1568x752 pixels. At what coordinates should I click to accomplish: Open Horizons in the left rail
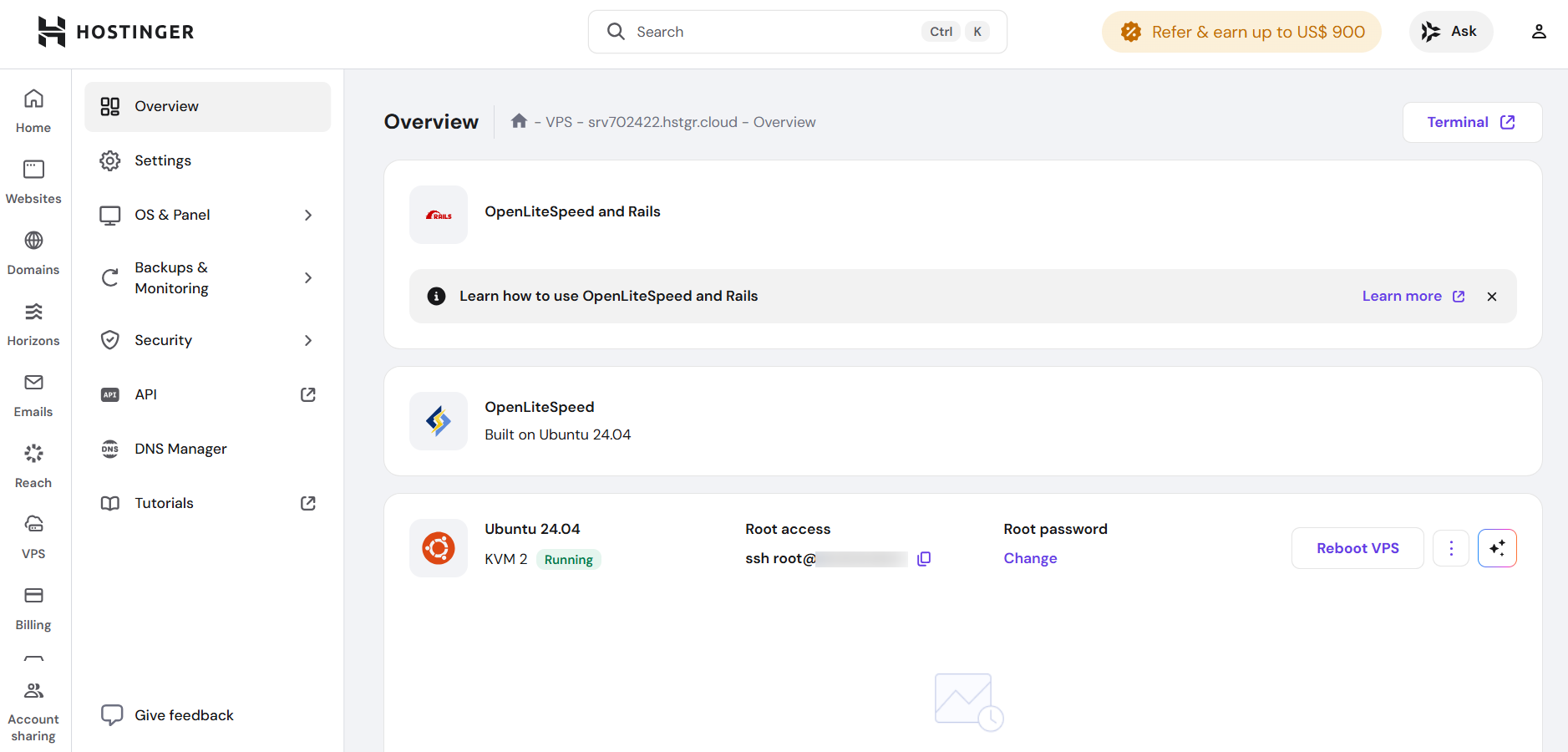pyautogui.click(x=33, y=324)
